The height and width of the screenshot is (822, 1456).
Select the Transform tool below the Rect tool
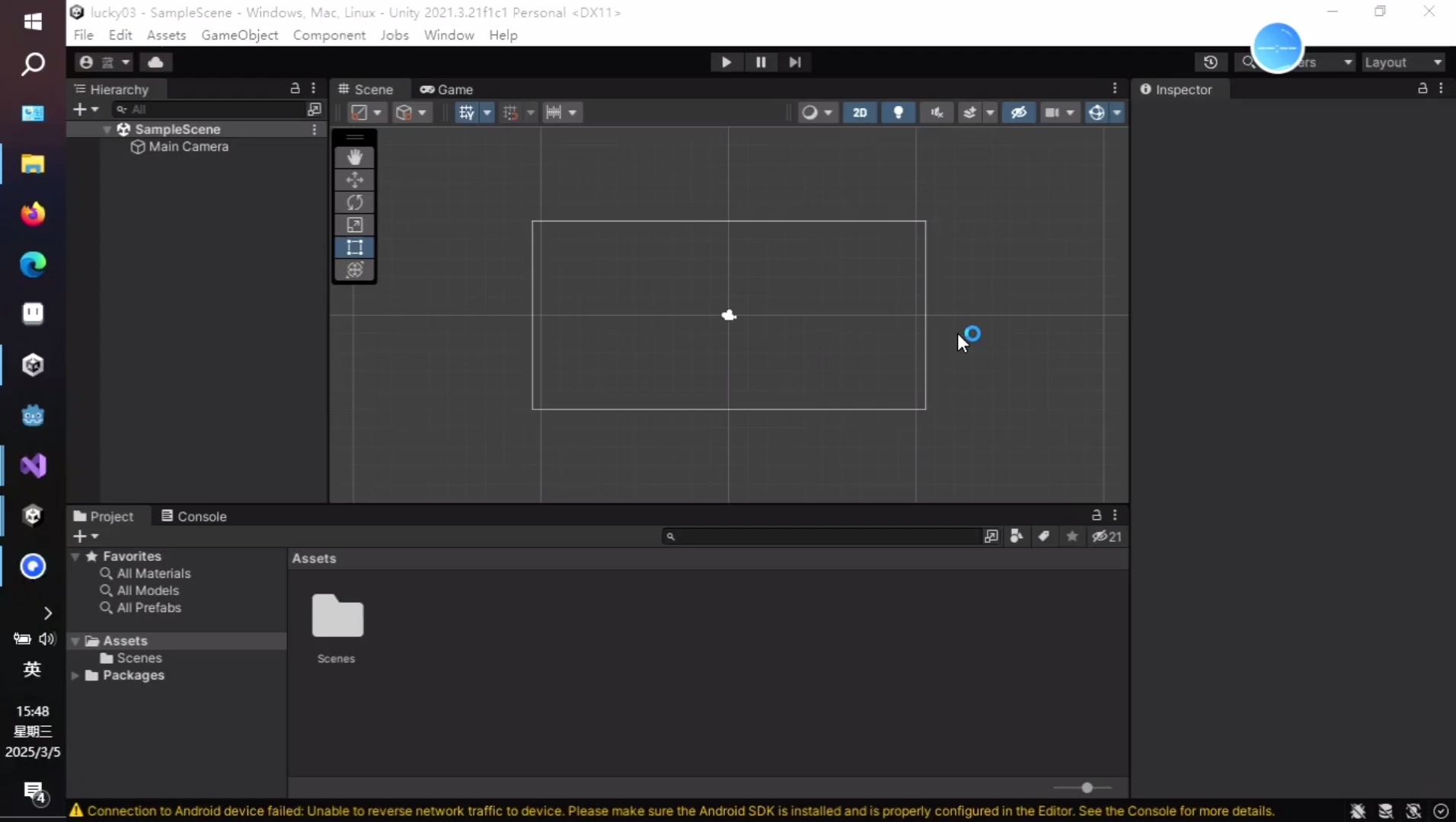pyautogui.click(x=356, y=269)
